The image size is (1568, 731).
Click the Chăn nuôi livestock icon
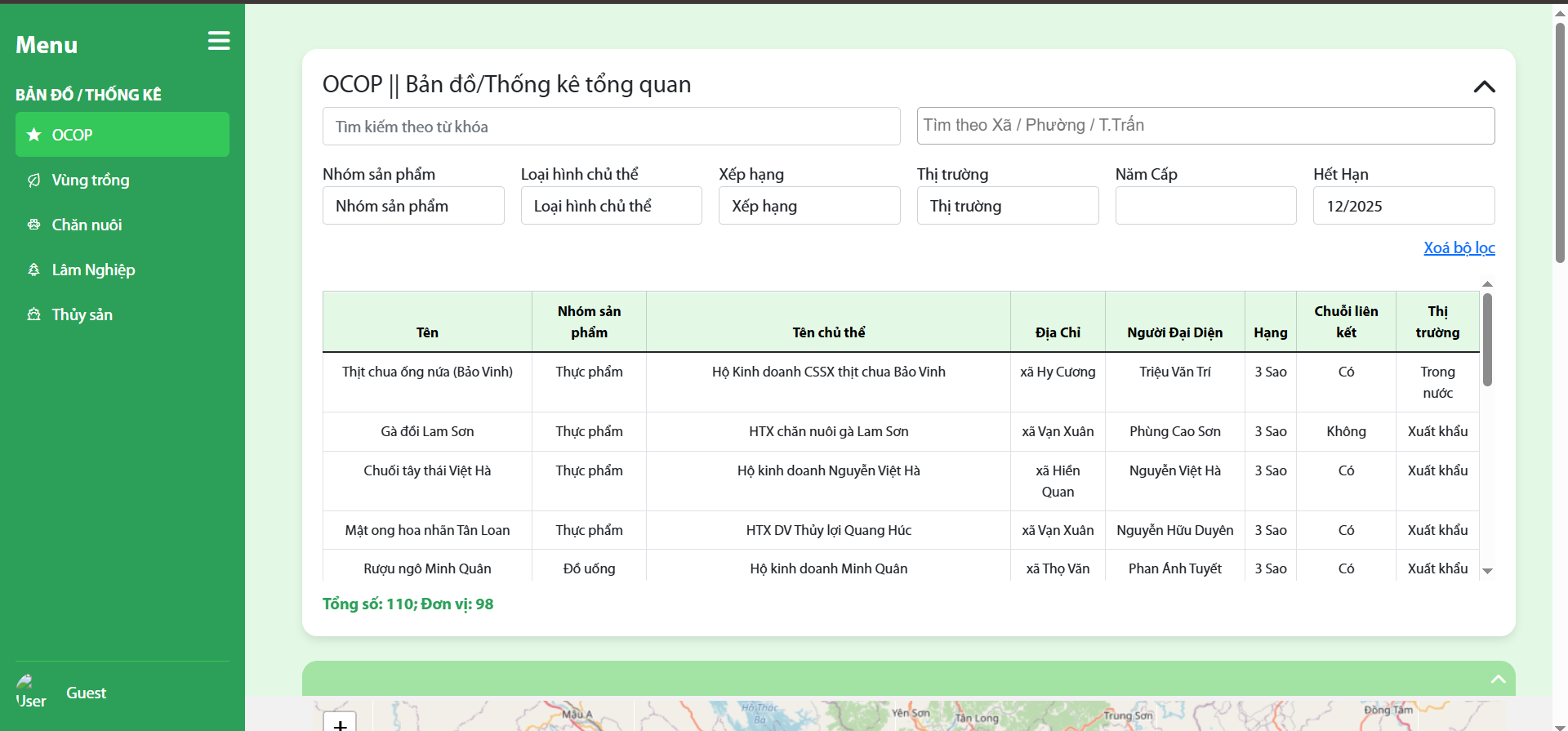click(33, 225)
